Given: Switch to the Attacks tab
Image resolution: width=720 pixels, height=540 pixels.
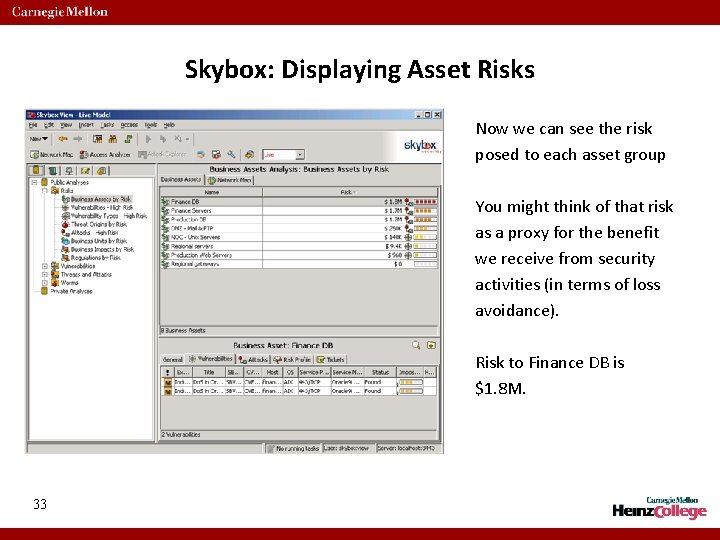Looking at the screenshot, I should (253, 360).
